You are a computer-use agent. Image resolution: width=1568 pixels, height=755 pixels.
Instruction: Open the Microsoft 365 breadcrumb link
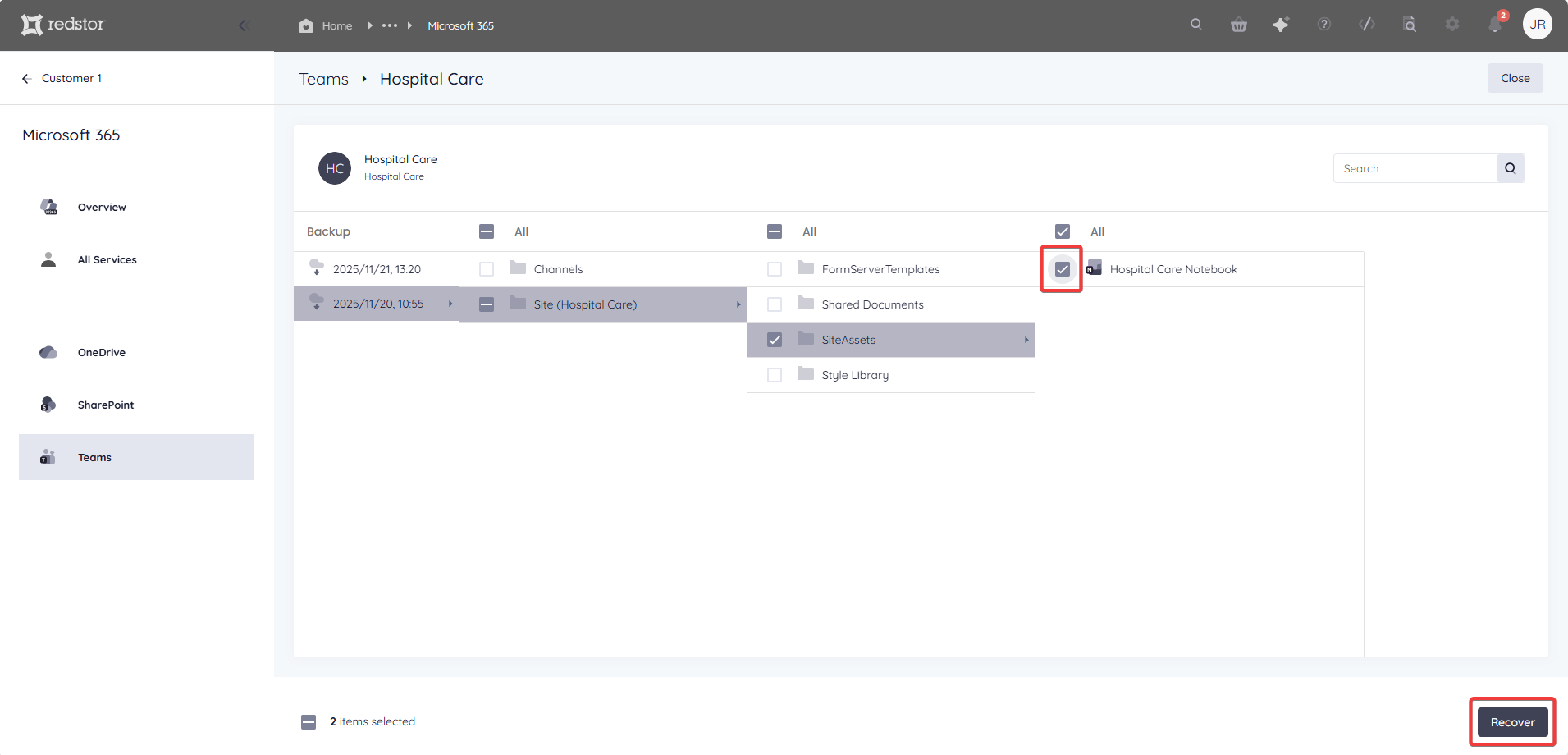click(460, 26)
